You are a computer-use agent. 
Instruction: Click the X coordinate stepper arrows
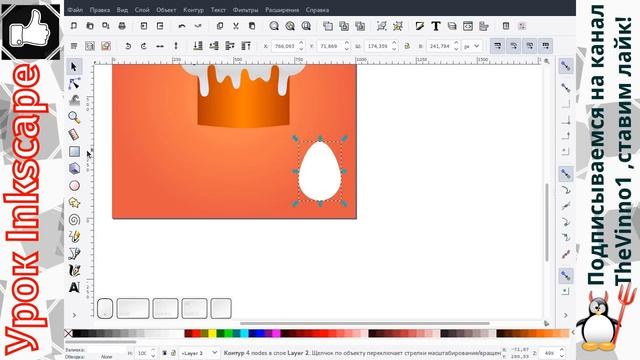click(301, 46)
